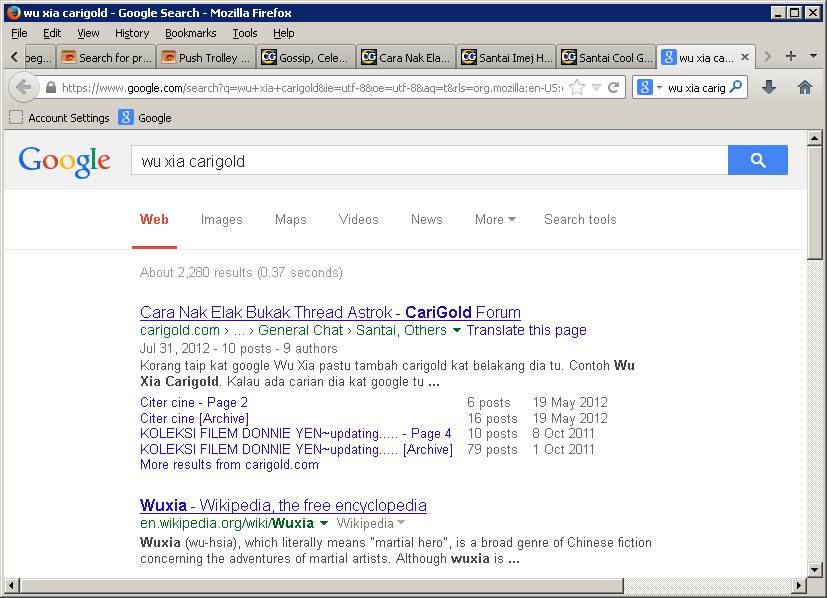The width and height of the screenshot is (827, 598).
Task: Expand the More search categories dropdown
Action: point(495,219)
